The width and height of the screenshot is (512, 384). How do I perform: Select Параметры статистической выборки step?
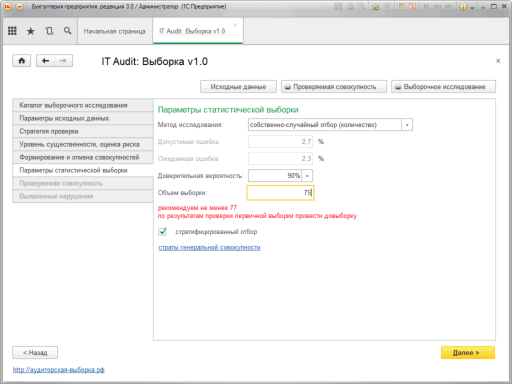(83, 170)
